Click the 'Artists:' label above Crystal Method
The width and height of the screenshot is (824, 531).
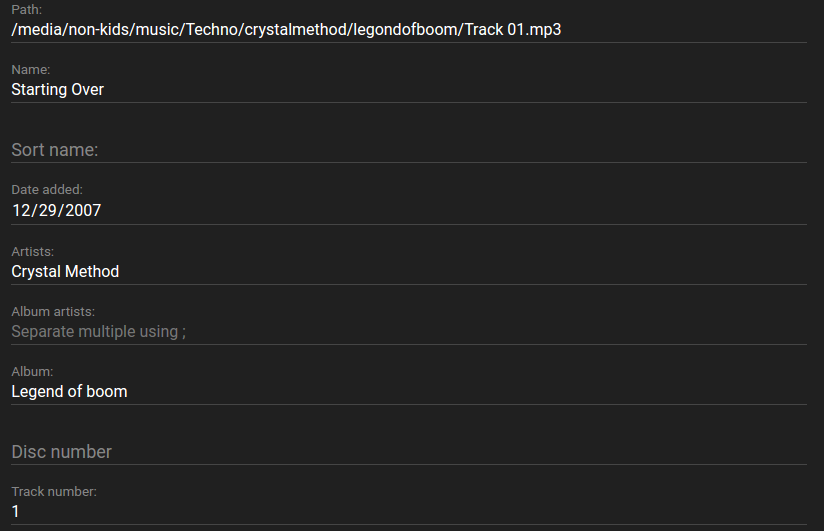point(33,251)
